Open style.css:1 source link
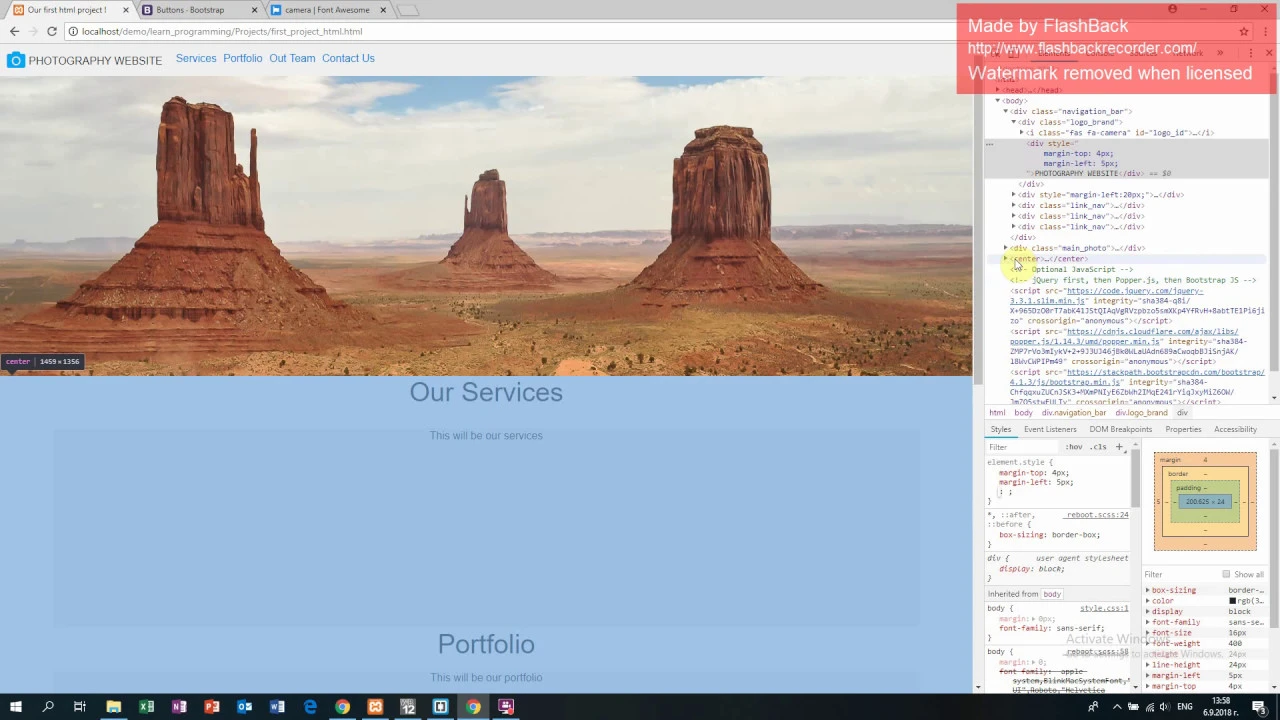Viewport: 1280px width, 720px height. pyautogui.click(x=1104, y=608)
